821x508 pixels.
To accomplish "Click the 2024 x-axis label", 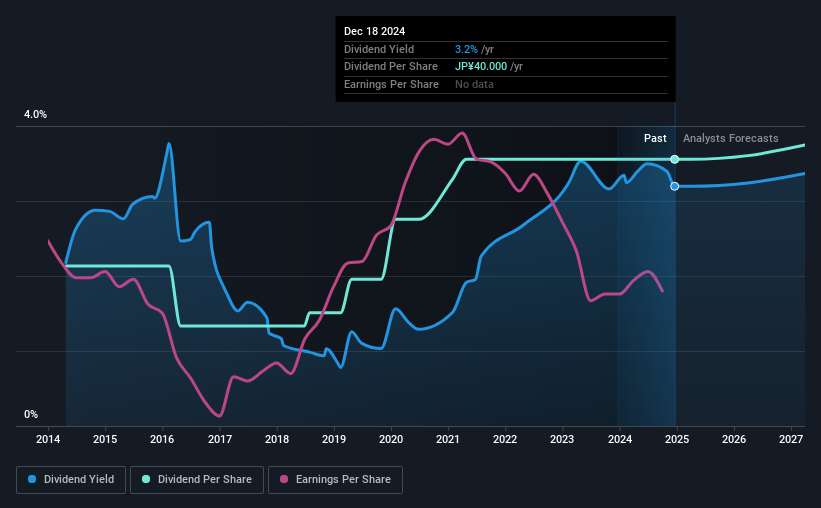I will pos(620,439).
